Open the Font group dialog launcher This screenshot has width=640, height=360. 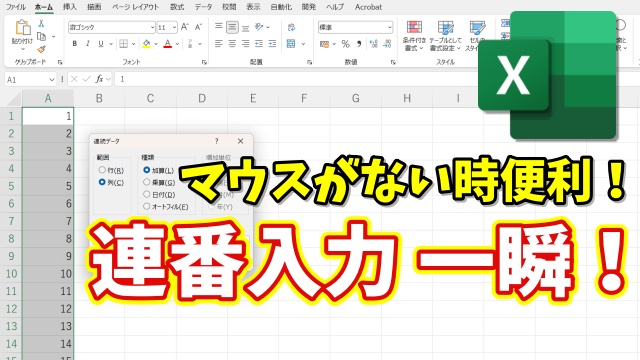click(204, 62)
